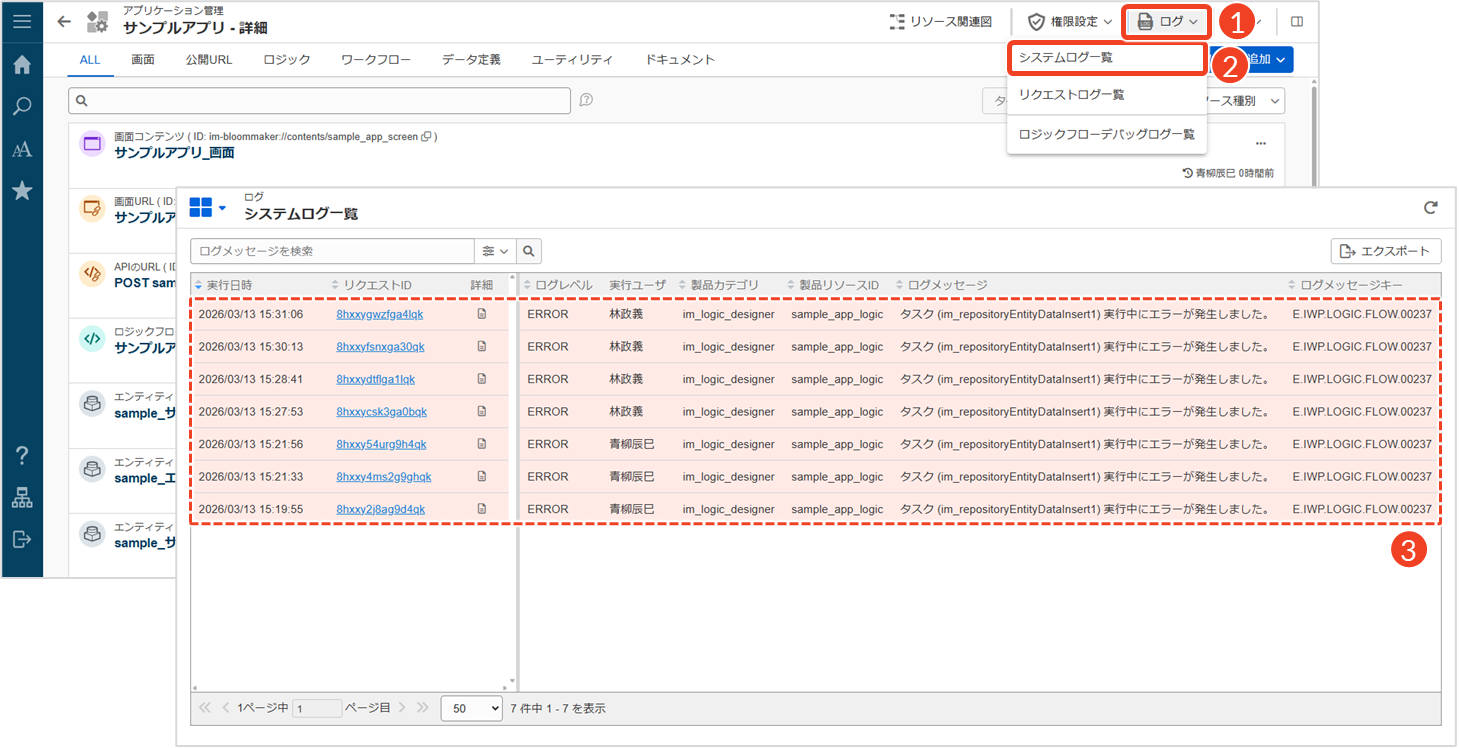The image size is (1459, 748).
Task: Open the page size 50 dropdown
Action: [x=471, y=708]
